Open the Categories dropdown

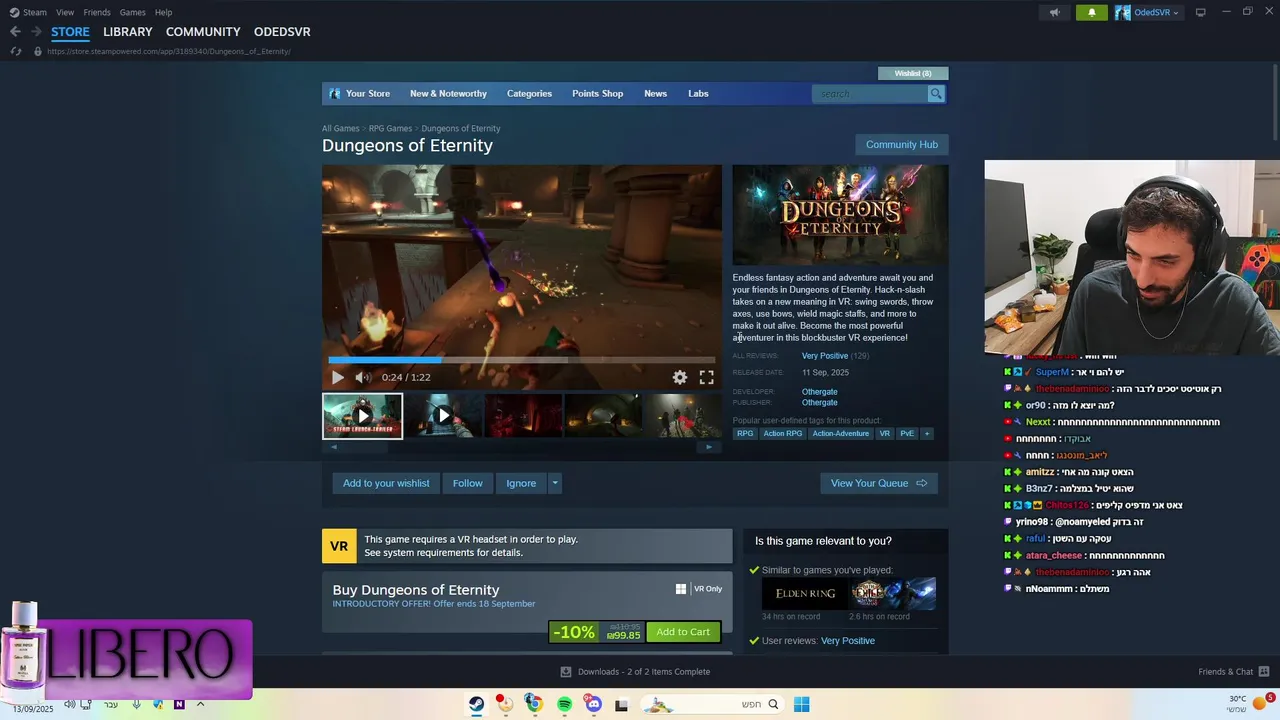pyautogui.click(x=529, y=94)
